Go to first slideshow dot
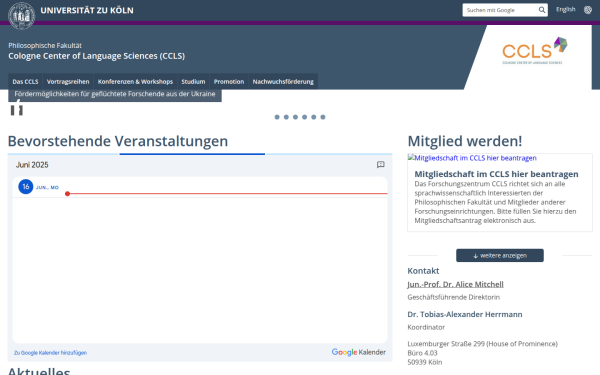 tap(277, 117)
